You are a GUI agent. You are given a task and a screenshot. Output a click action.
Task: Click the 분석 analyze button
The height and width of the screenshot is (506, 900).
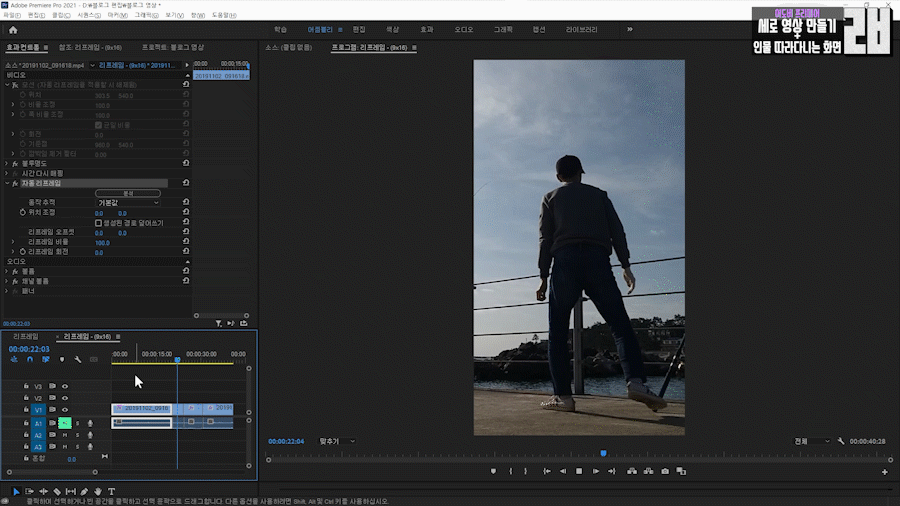127,193
